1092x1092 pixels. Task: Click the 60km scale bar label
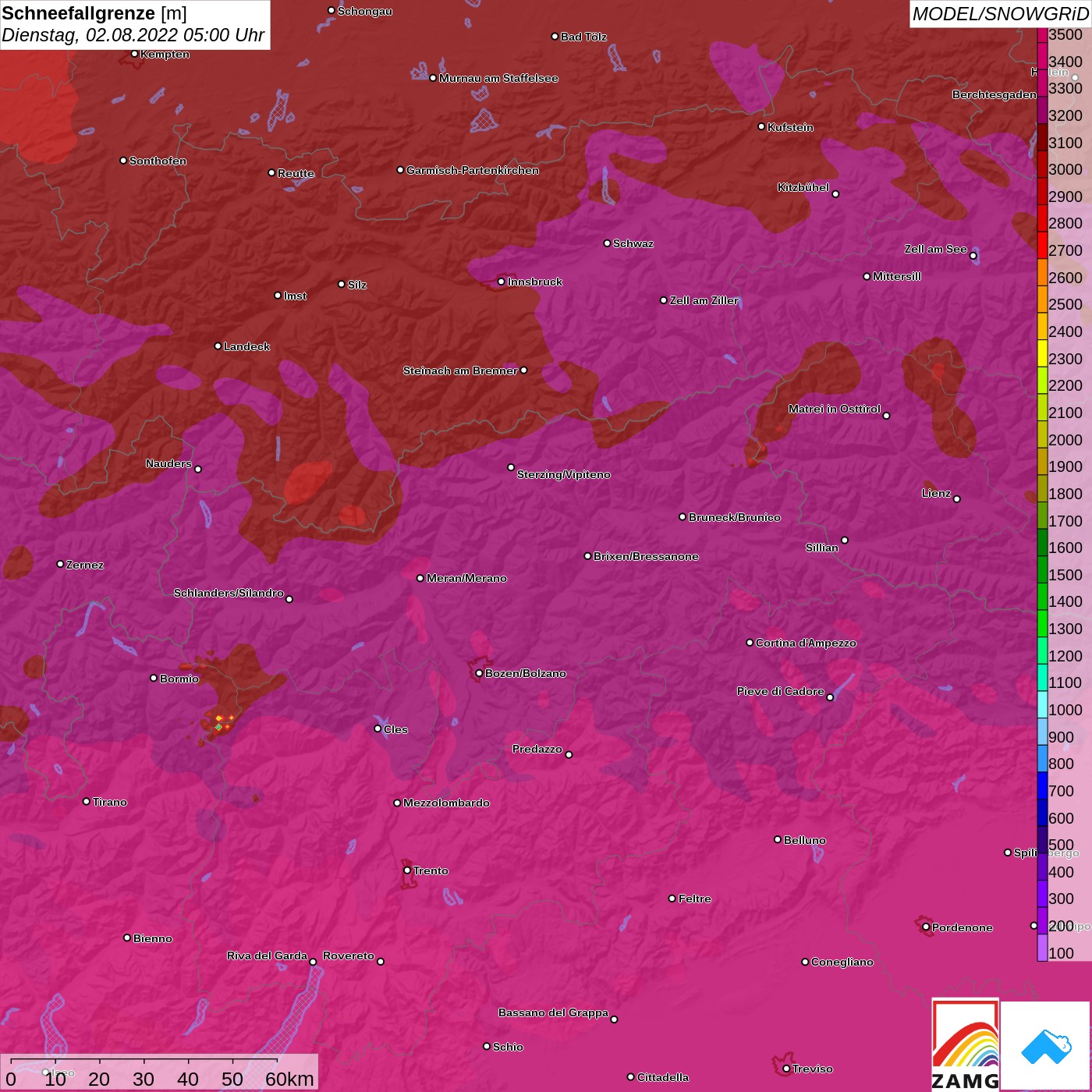tap(289, 1079)
